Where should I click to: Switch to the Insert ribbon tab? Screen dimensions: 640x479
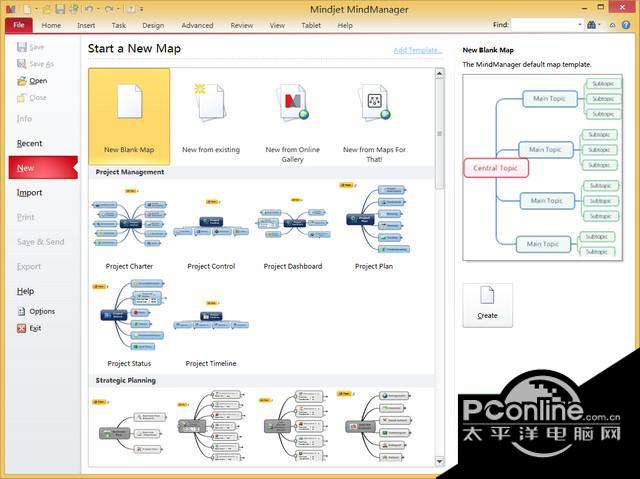pyautogui.click(x=86, y=25)
